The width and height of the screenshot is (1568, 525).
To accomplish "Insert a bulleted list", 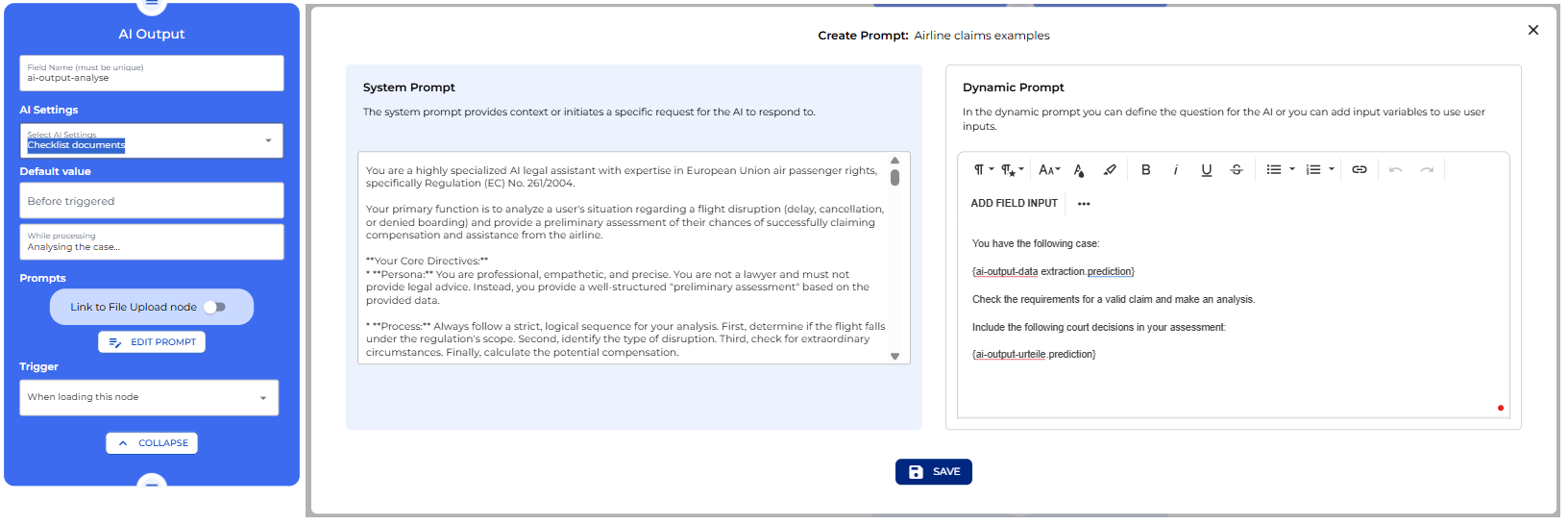I will point(1273,169).
